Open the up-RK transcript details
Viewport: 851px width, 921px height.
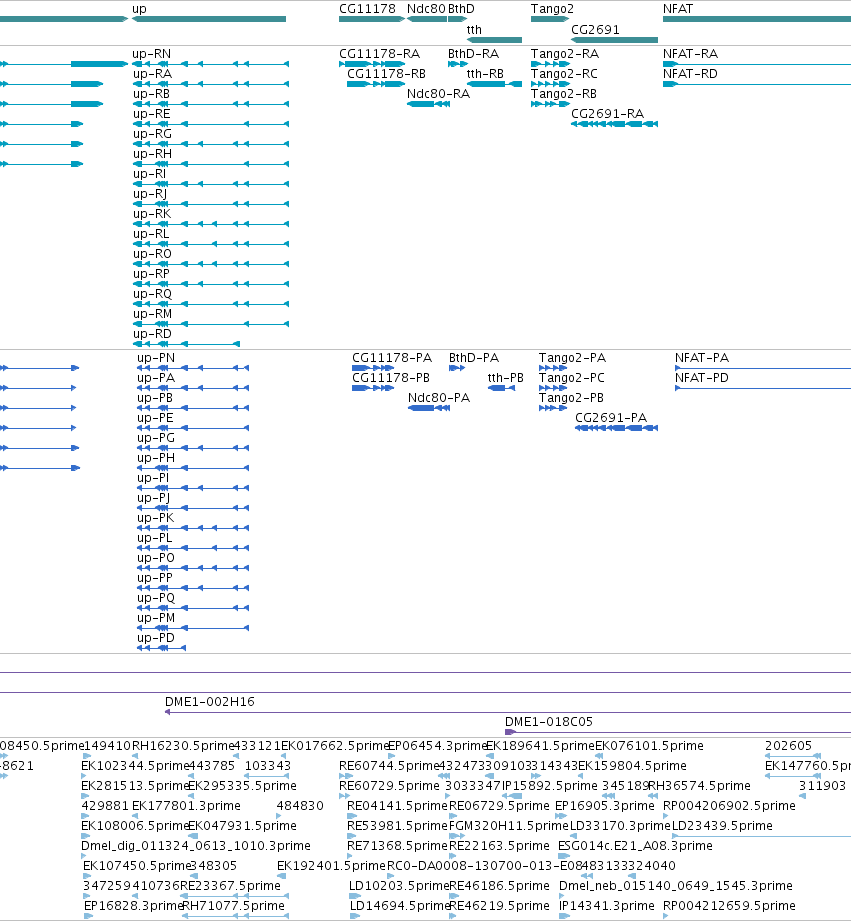[210, 224]
